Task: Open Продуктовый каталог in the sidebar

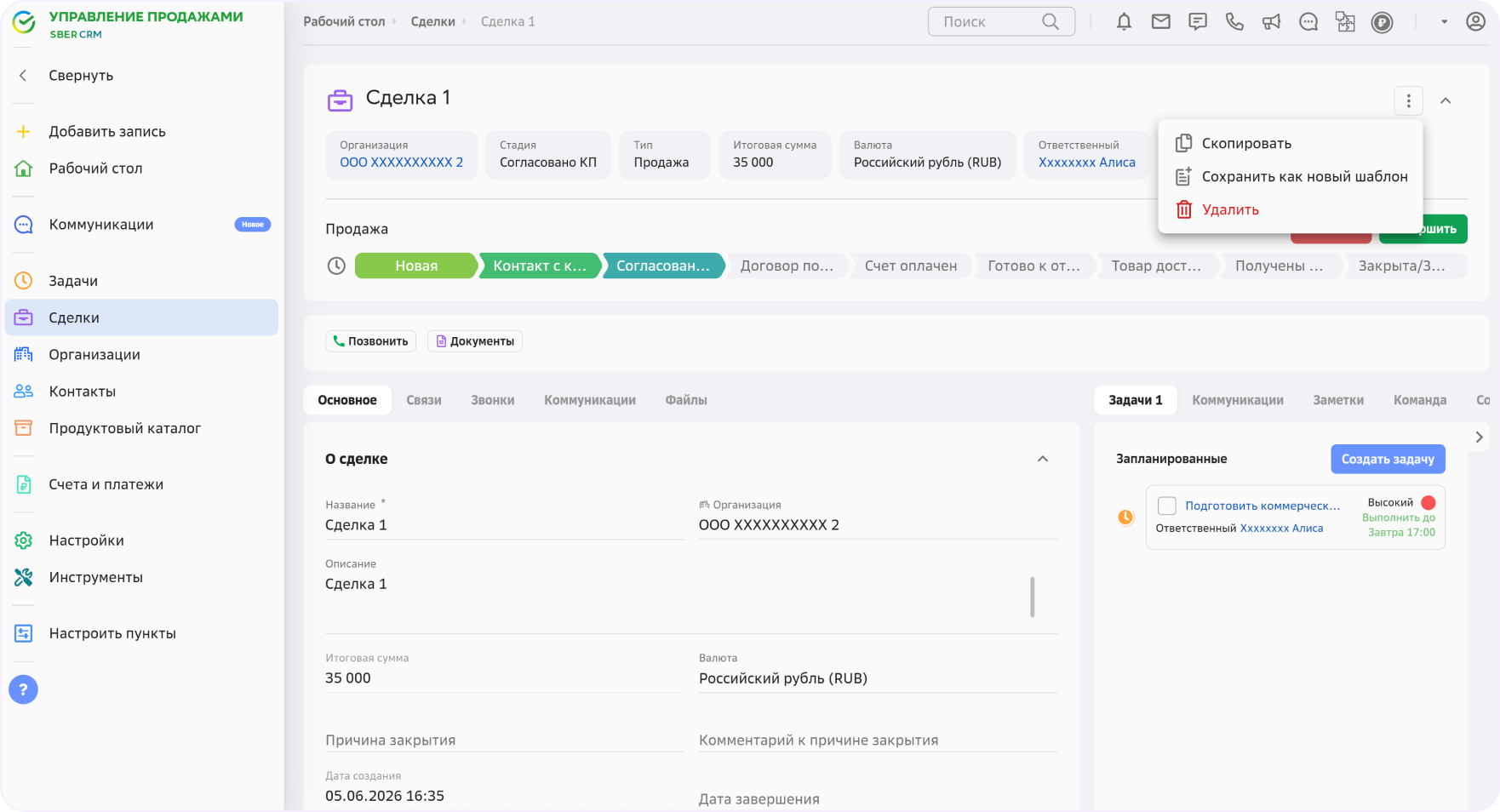Action: coord(141,428)
